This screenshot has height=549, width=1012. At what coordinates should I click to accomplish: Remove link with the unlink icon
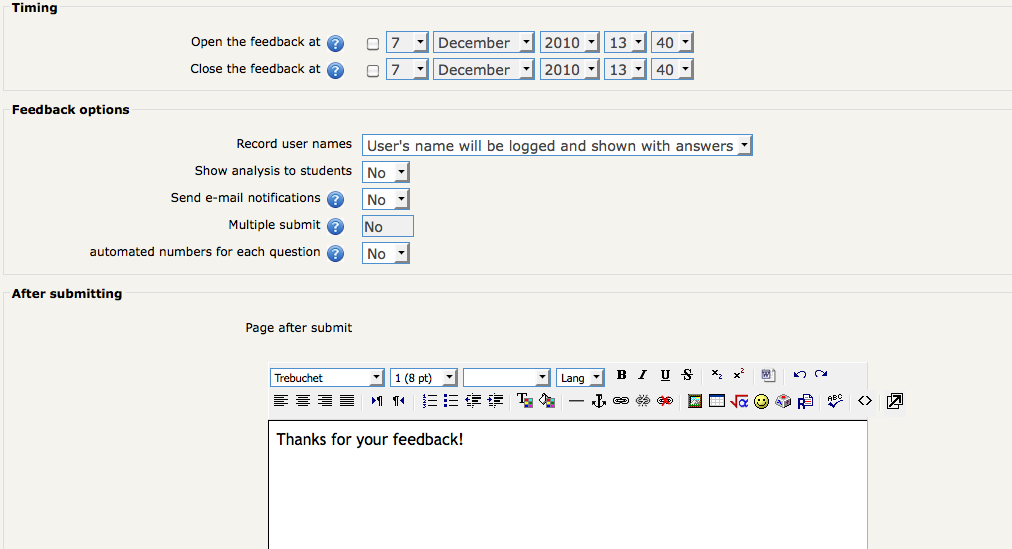(x=642, y=401)
